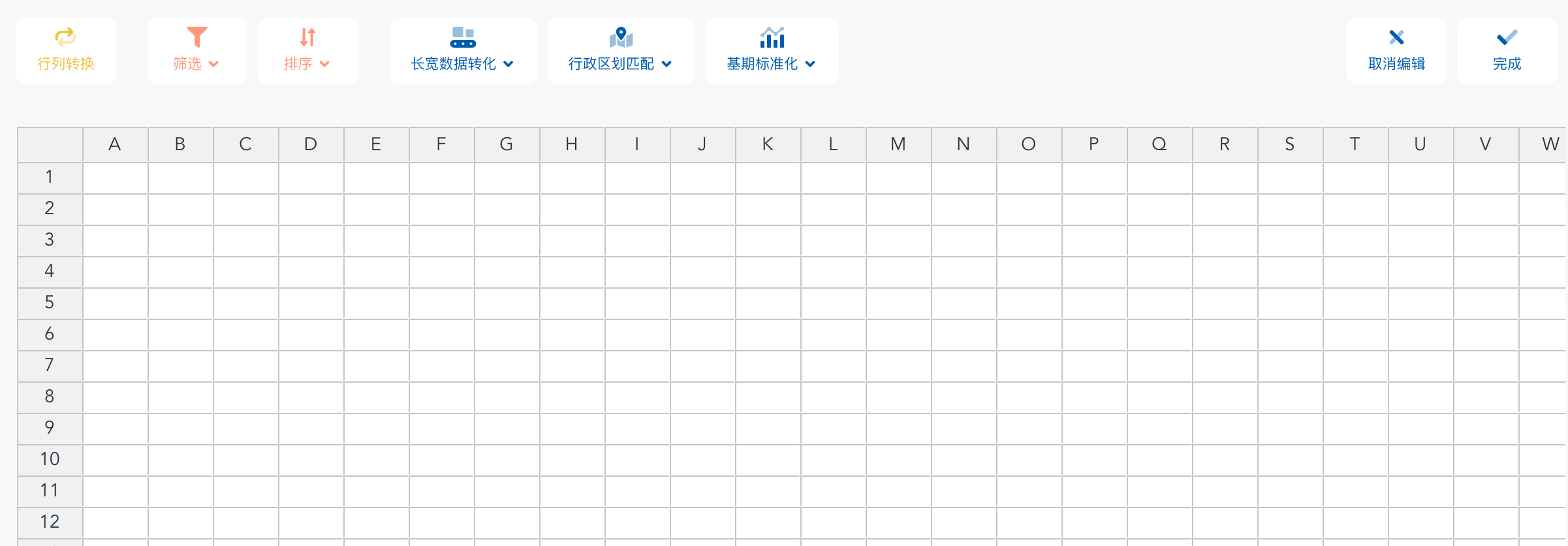Click the 长宽数据转化 conveyor icon
Viewport: 1568px width, 546px height.
pyautogui.click(x=463, y=37)
